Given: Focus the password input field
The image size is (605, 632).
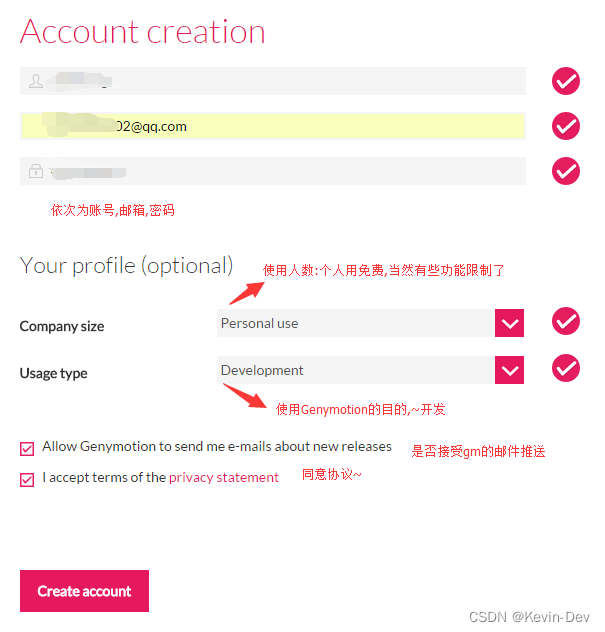Looking at the screenshot, I should tap(273, 171).
